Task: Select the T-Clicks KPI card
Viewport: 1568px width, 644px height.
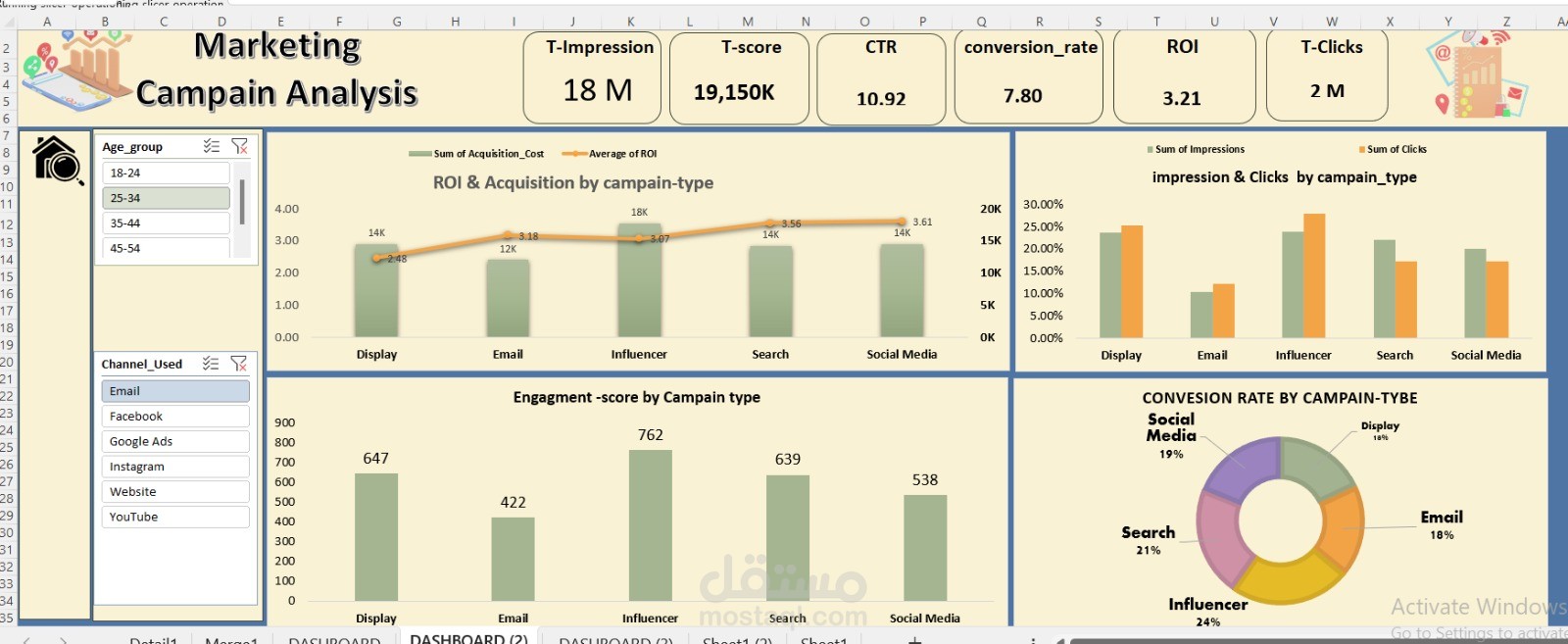Action: [1327, 74]
